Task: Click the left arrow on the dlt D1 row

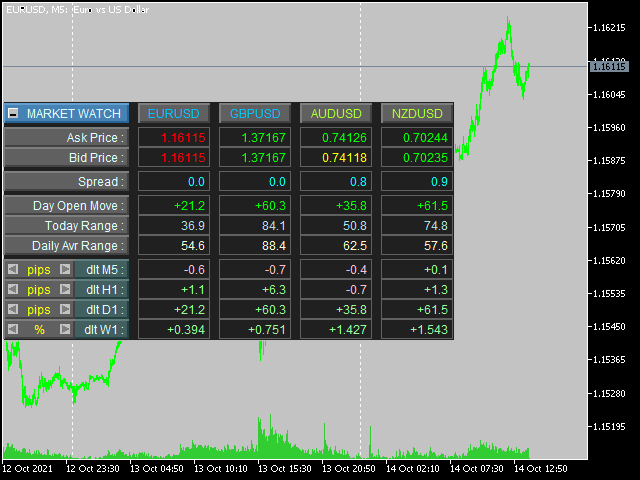Action: click(x=12, y=309)
